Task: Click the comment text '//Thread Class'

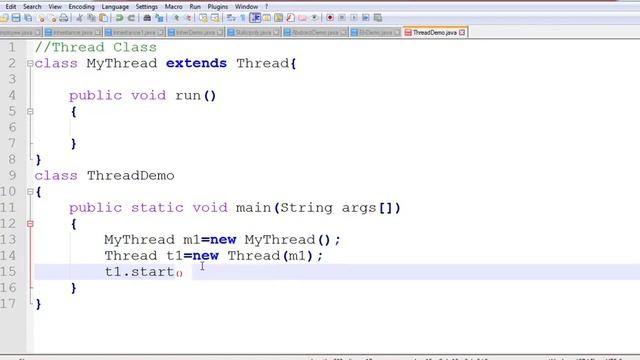Action: (x=96, y=47)
